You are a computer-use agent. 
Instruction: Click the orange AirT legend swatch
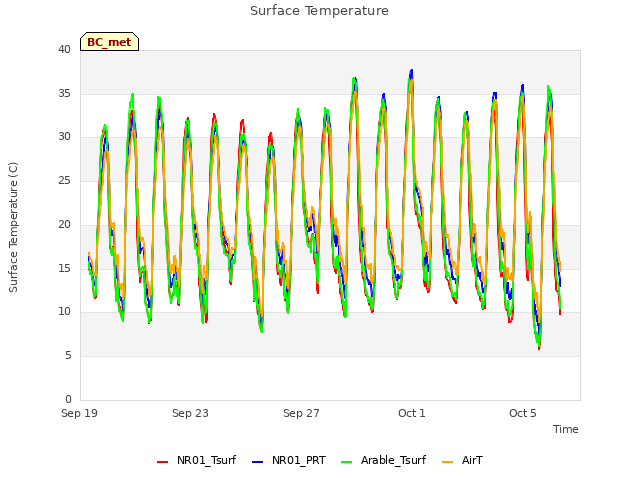[448, 462]
